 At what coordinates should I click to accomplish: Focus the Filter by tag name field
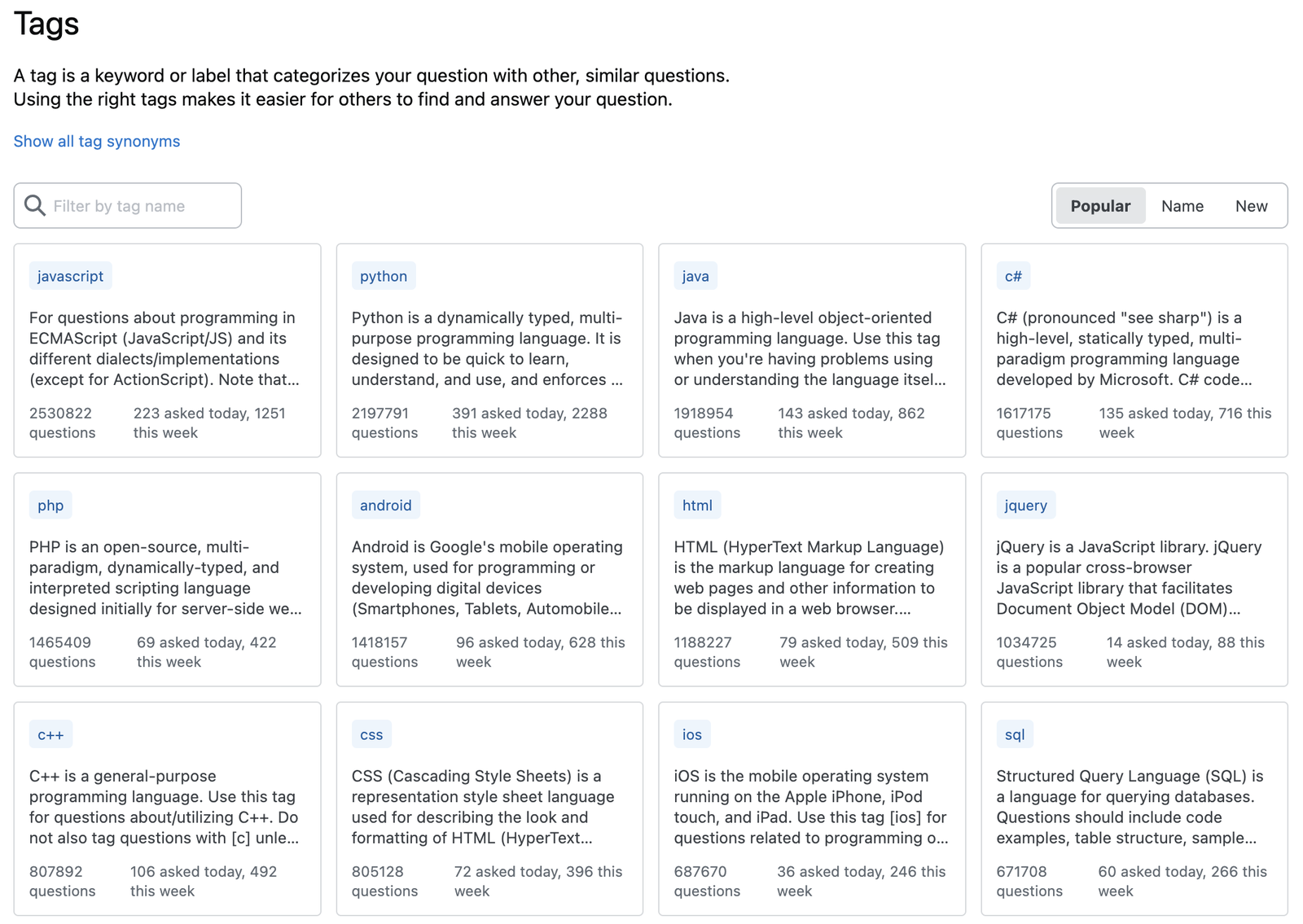[128, 205]
